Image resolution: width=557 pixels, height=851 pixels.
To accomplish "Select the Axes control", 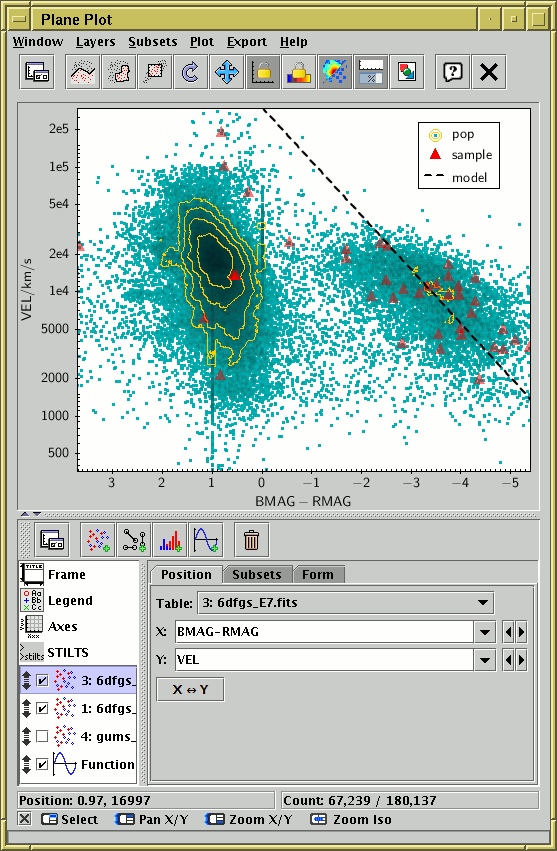I will click(x=78, y=626).
